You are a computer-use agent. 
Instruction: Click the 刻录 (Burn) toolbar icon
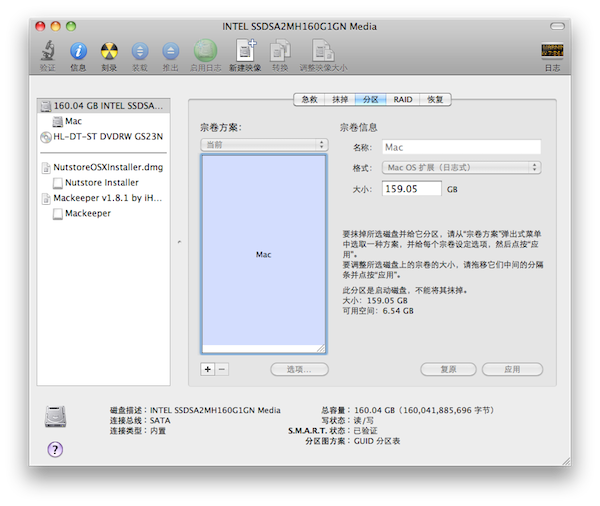tap(109, 52)
